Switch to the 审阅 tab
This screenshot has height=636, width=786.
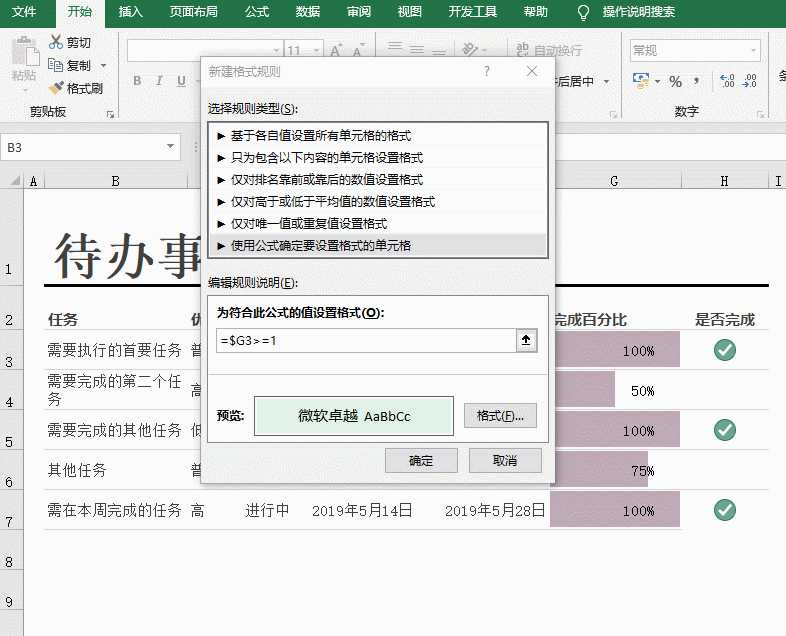359,12
